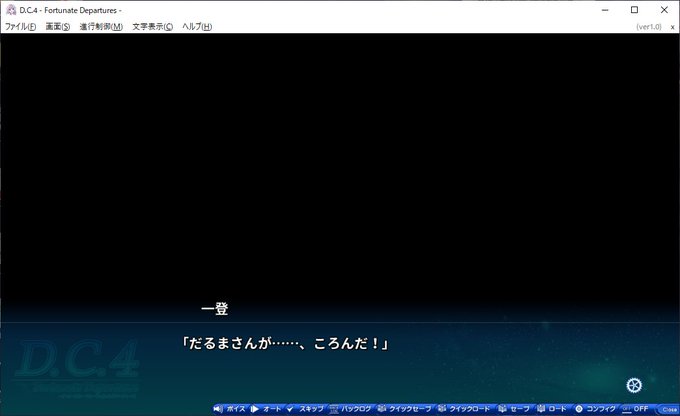Screen dimensions: 680x416
Task: Click the dialogue text だるまさんが……、ころんだ！
Action: 284,344
